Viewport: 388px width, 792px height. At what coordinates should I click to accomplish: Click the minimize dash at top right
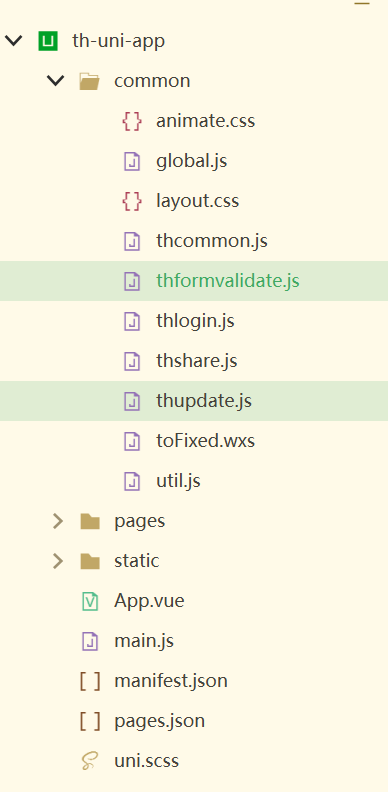coord(362,3)
